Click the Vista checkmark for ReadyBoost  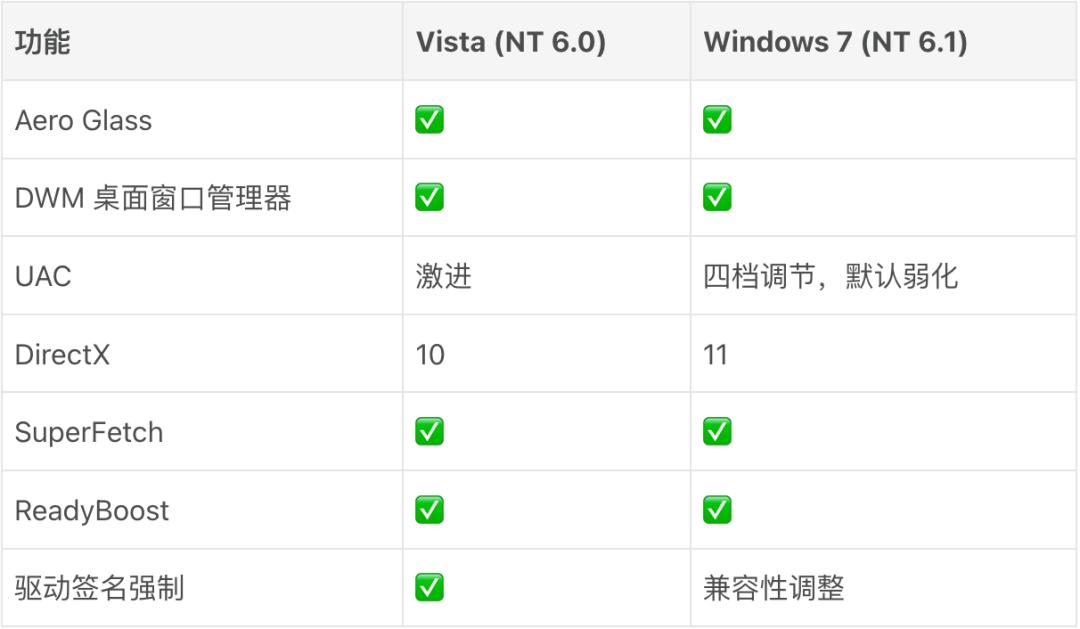tap(429, 510)
